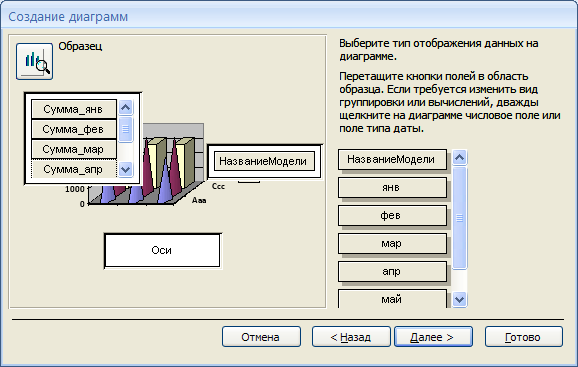
Task: Click the data list down arrow
Action: (126, 169)
